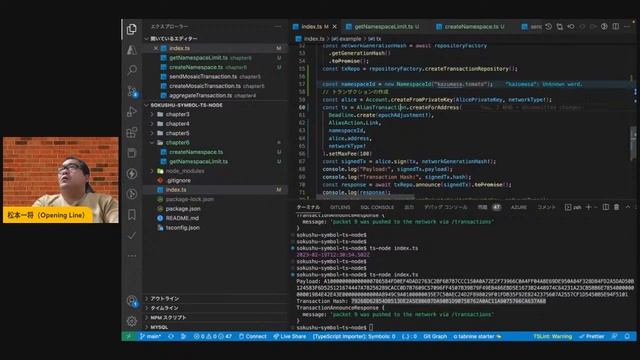Select the SQL CONSOLE panel tab
Screen dimensions: 640x360
(377, 207)
